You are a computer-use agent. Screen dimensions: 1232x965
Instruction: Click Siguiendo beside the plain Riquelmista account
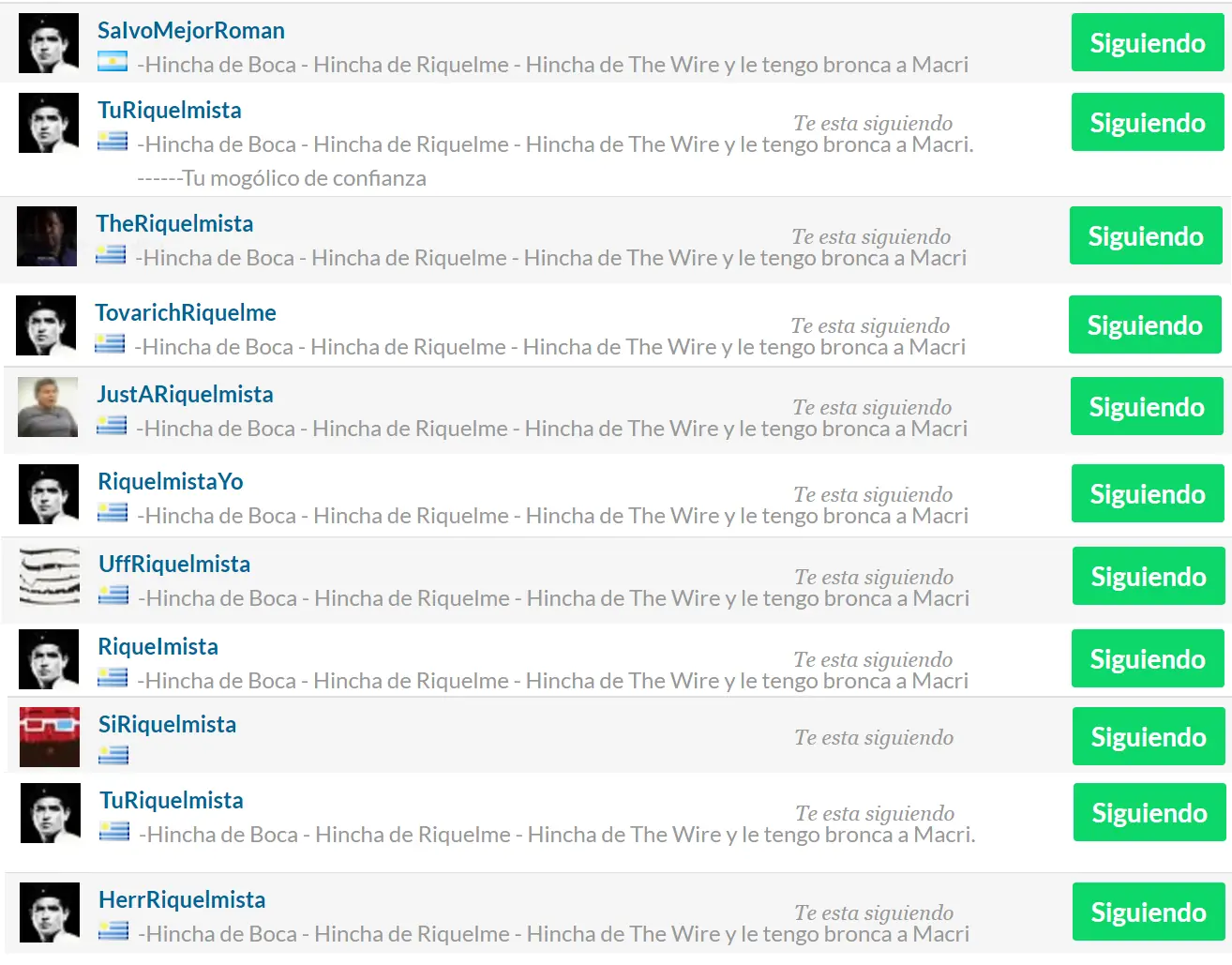click(x=1148, y=658)
